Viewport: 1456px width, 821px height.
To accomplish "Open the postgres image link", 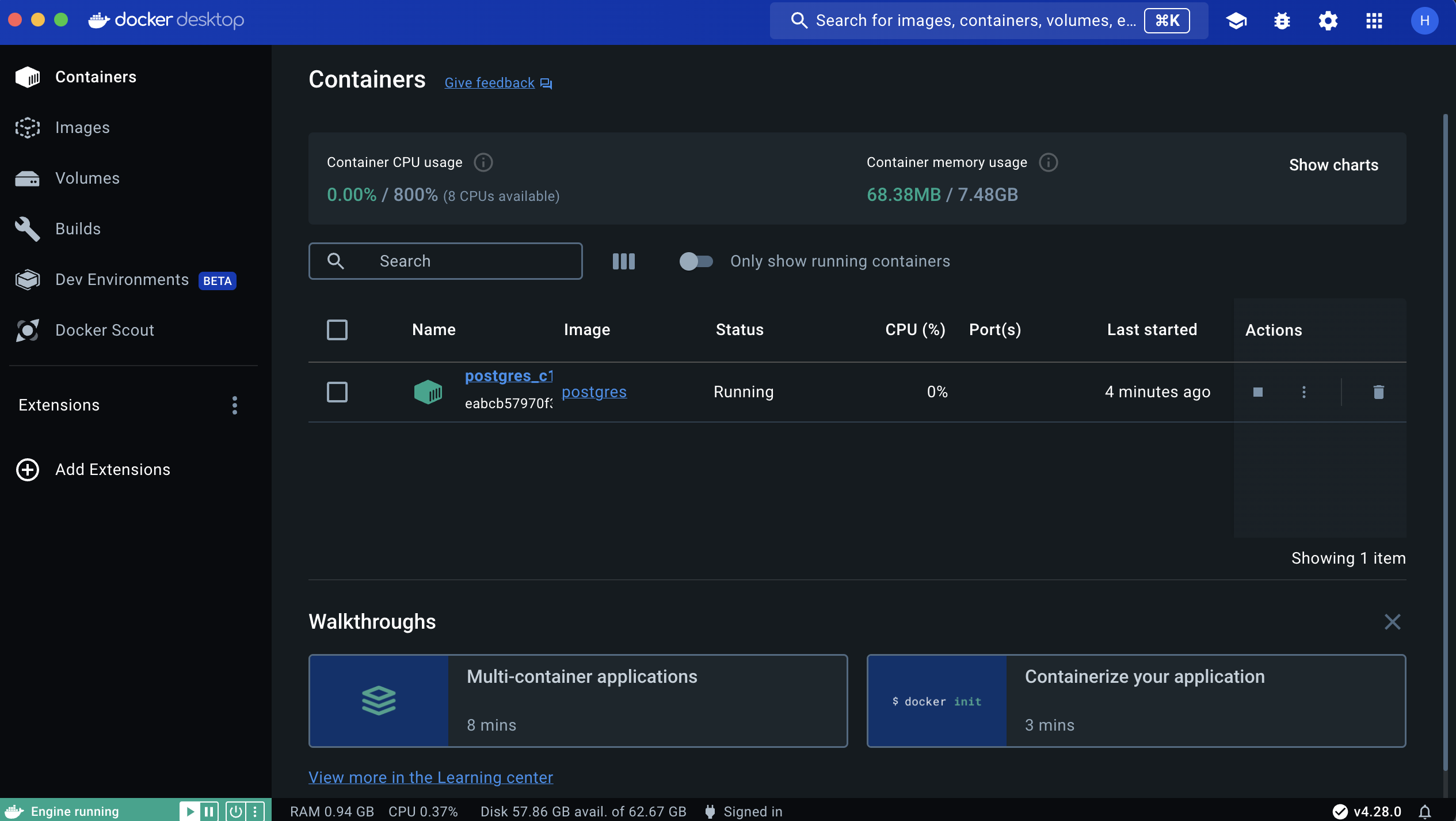I will pyautogui.click(x=594, y=392).
